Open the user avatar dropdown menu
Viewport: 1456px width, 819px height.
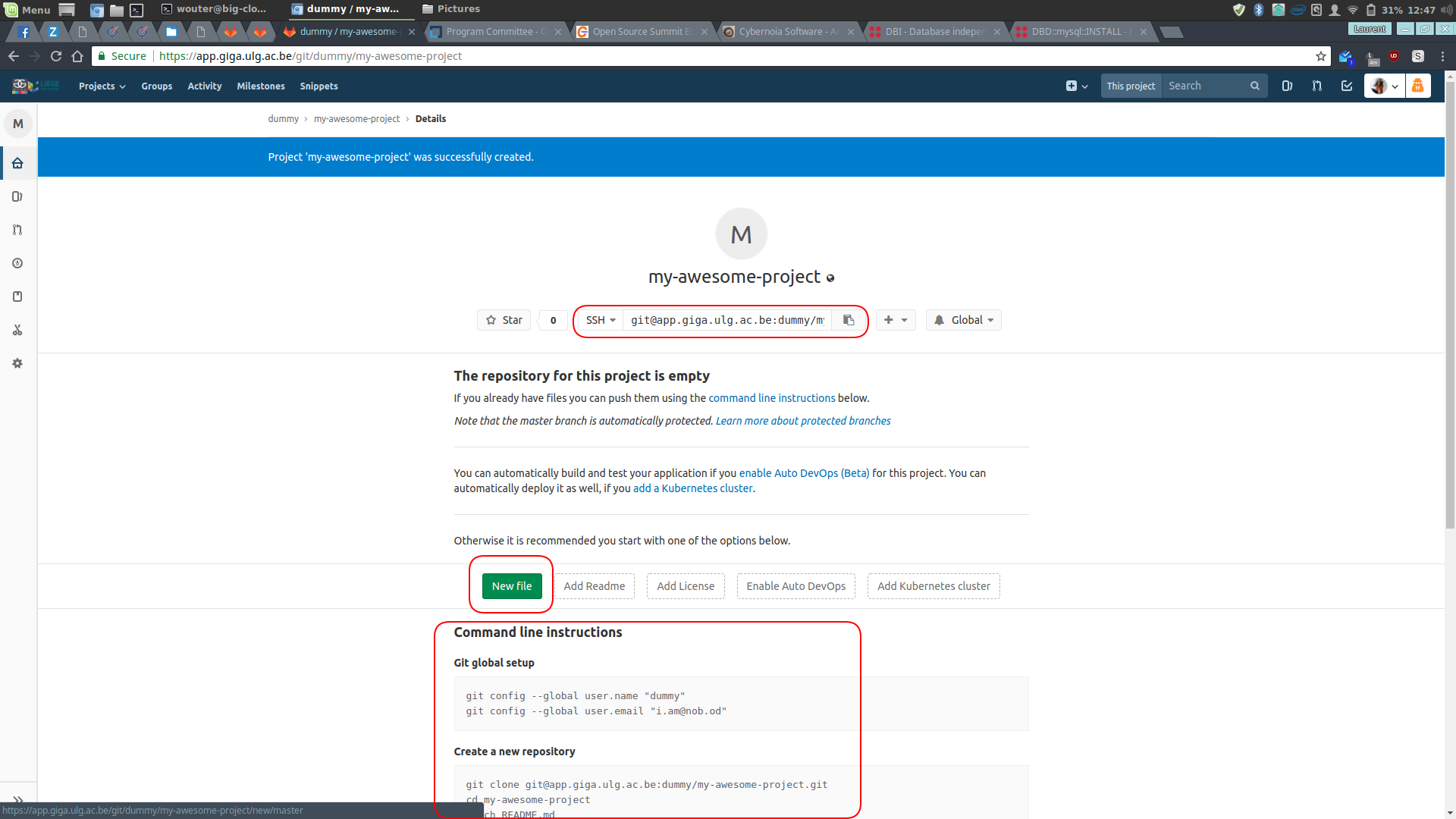(x=1385, y=86)
